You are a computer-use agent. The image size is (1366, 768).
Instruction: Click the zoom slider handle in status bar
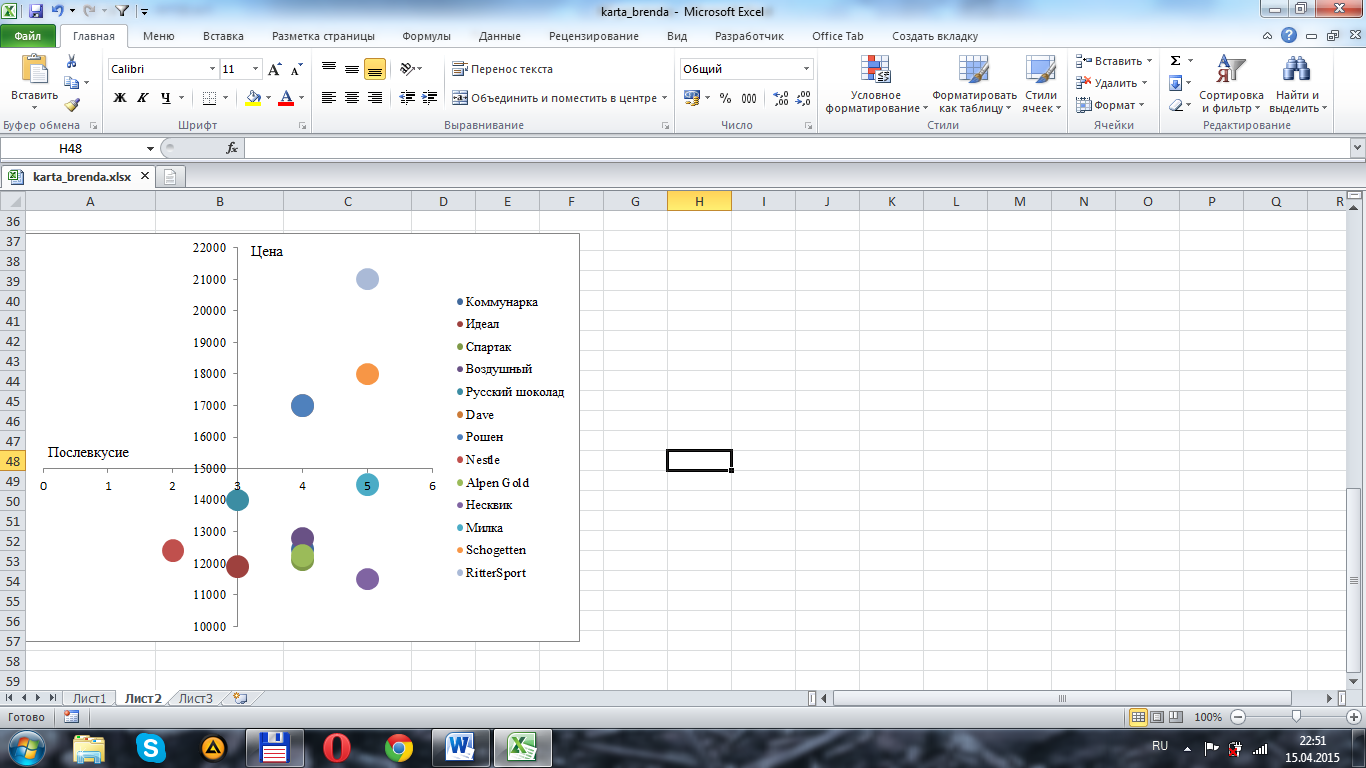1296,717
